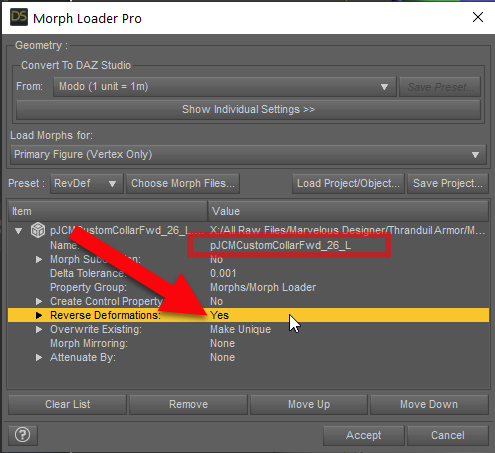The height and width of the screenshot is (453, 495).
Task: Click the Save Preset button
Action: click(440, 87)
